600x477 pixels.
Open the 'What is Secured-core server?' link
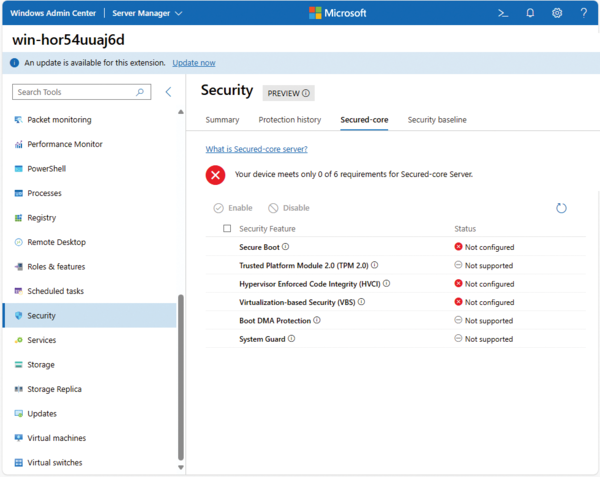coord(256,149)
